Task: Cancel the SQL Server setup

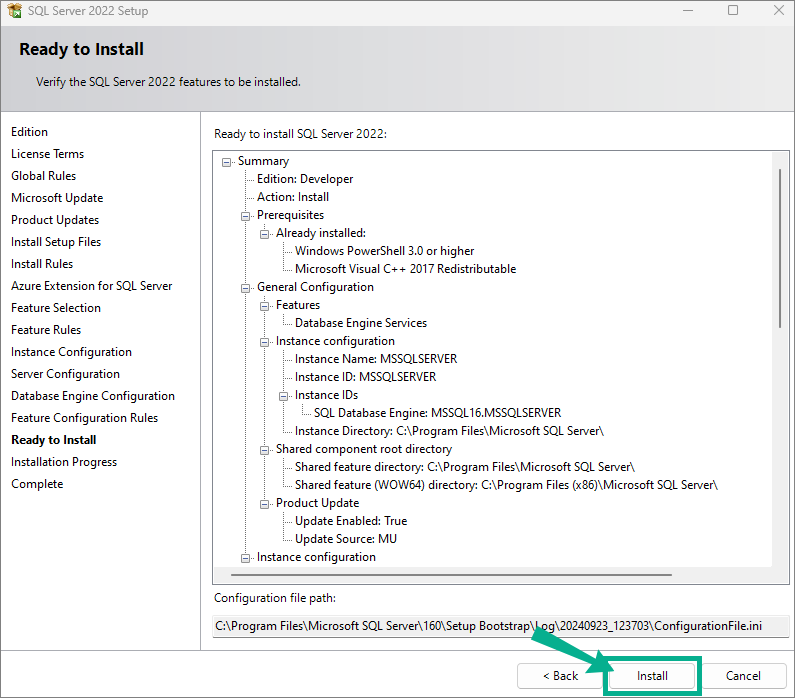Action: pos(743,676)
